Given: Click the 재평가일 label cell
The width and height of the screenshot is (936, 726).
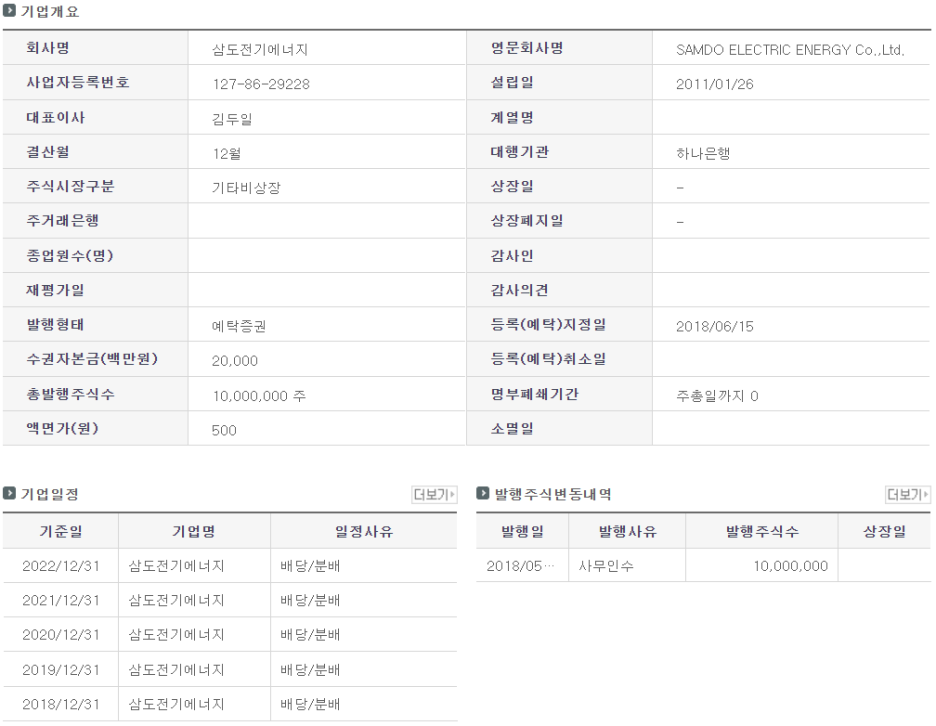Looking at the screenshot, I should point(96,290).
